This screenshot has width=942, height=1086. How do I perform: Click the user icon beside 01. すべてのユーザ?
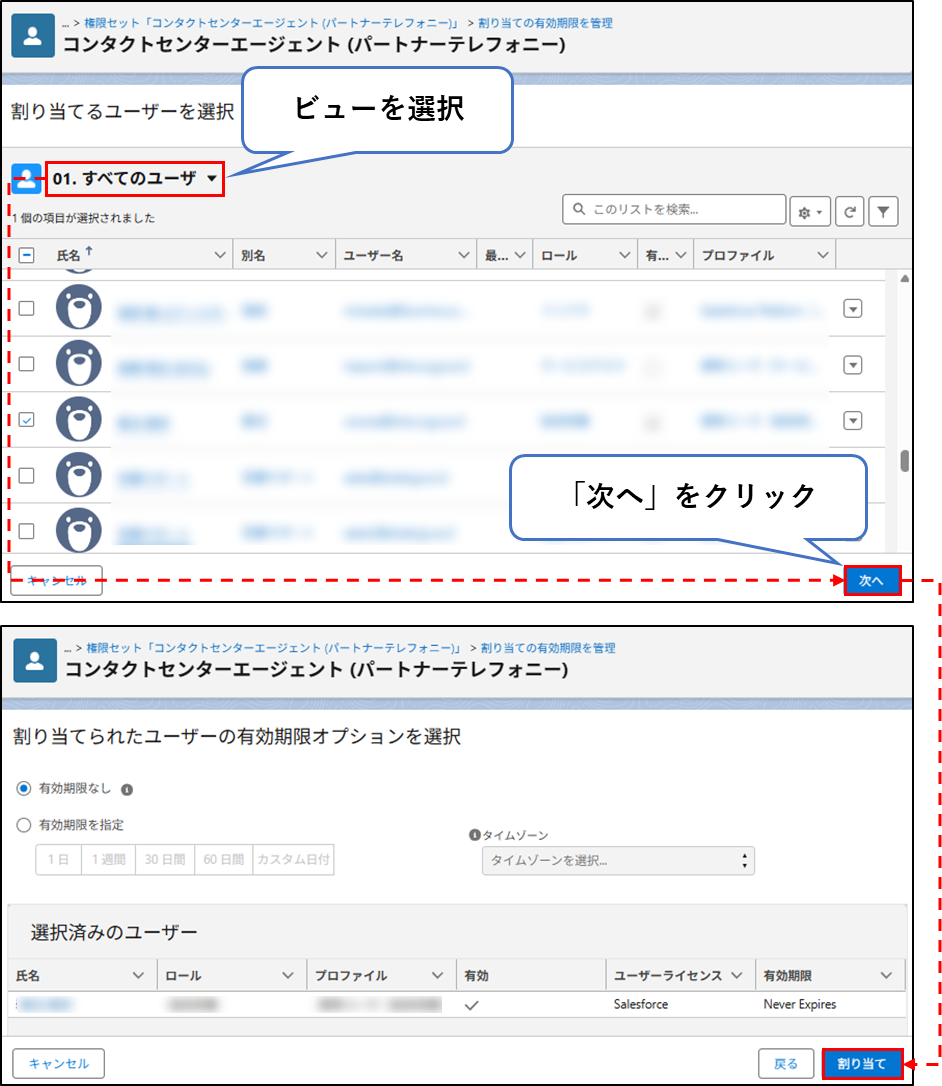[26, 179]
